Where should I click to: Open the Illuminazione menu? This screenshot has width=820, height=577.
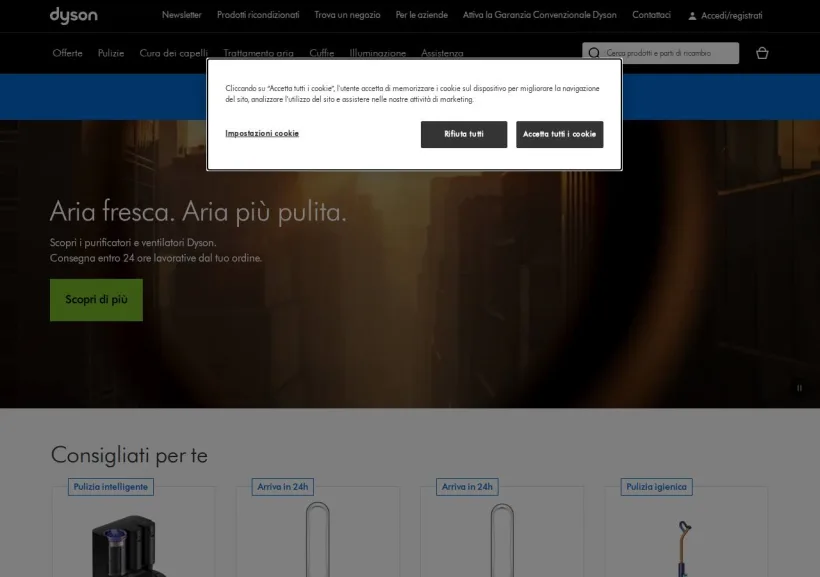(378, 53)
